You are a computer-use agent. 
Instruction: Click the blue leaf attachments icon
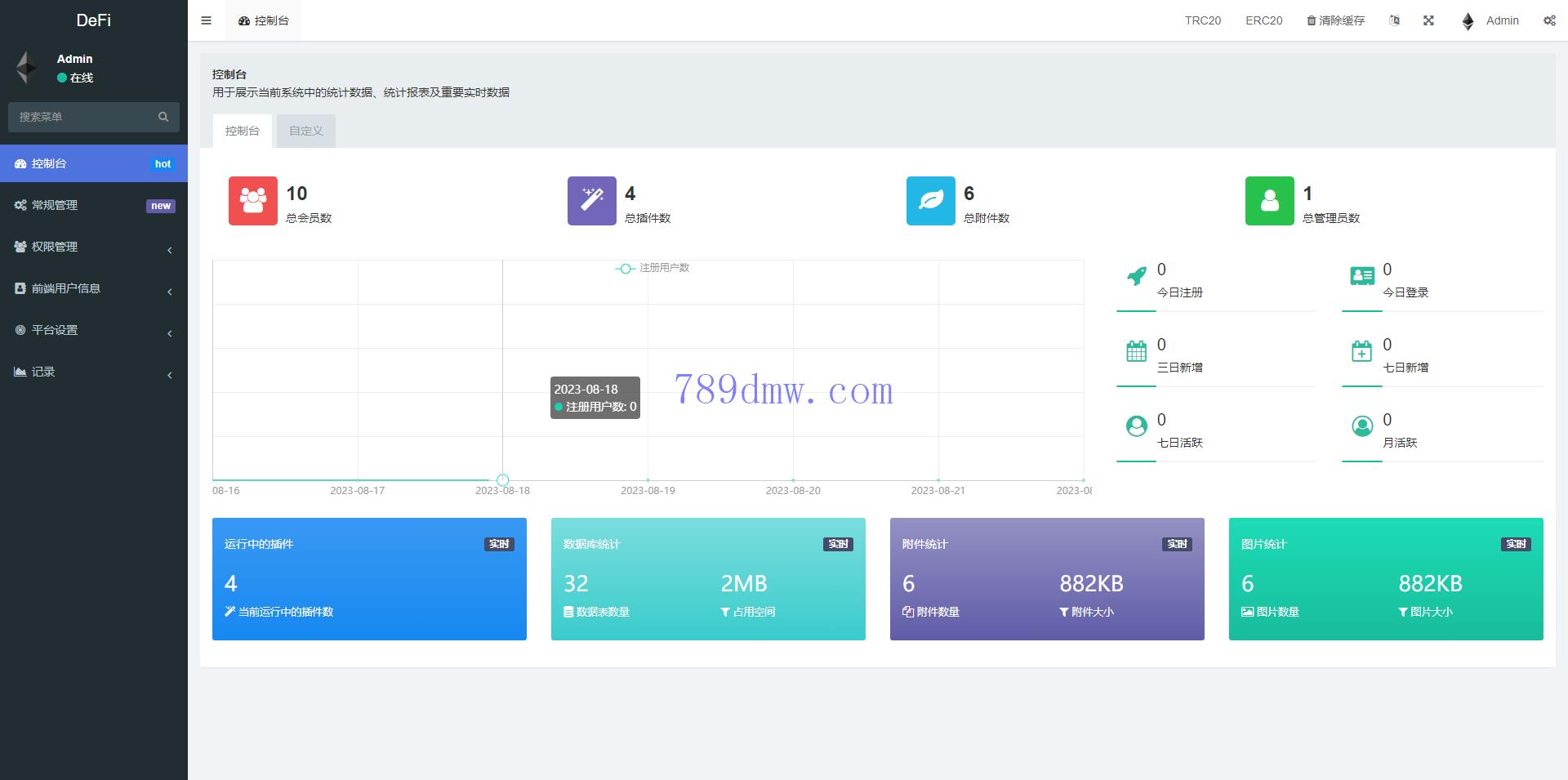pos(930,201)
